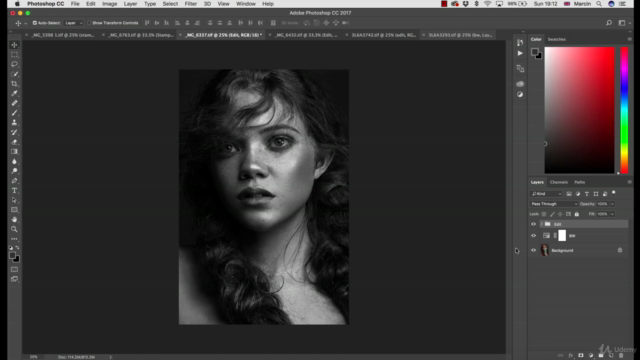Image resolution: width=640 pixels, height=360 pixels.
Task: Enable Show Transform Controls checkbox
Action: 89,23
